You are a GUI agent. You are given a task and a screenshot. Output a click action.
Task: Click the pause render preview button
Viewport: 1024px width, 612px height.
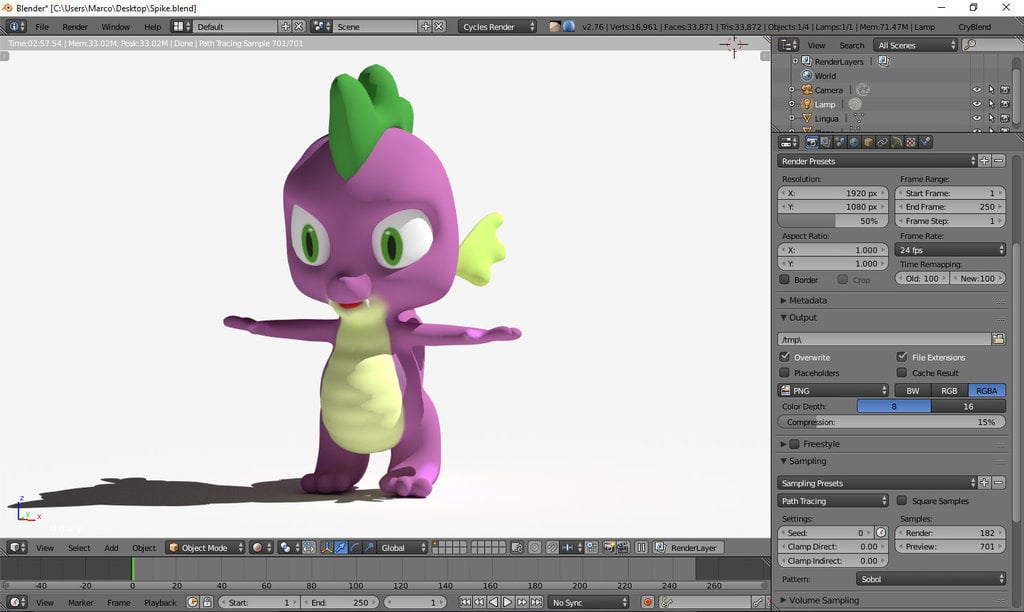coord(641,547)
